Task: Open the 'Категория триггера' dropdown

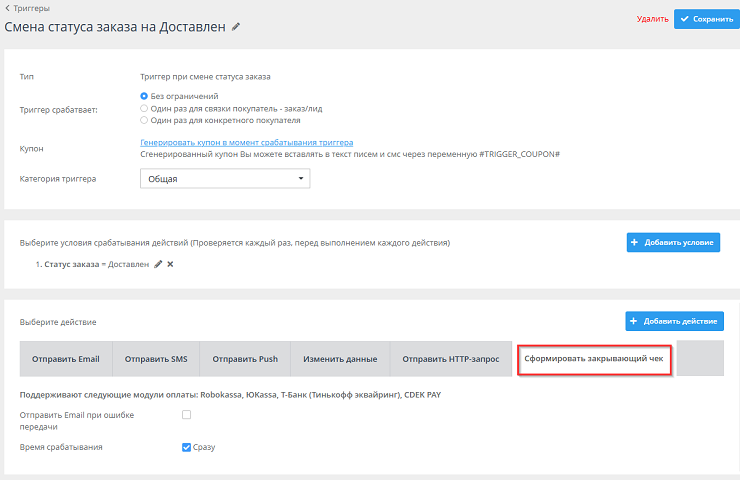Action: (x=225, y=179)
